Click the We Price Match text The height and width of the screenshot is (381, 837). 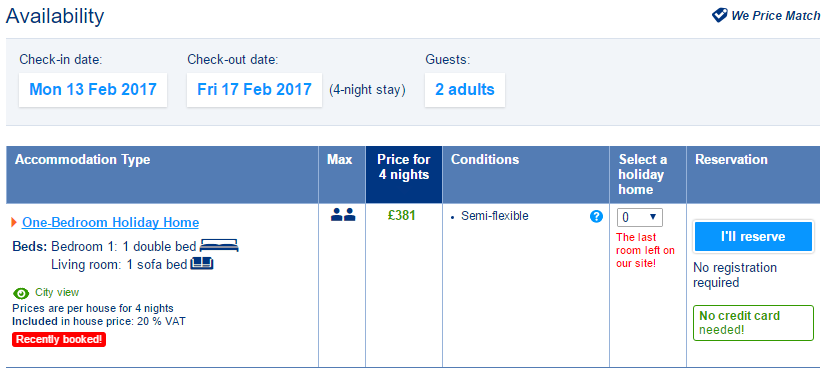tap(776, 16)
